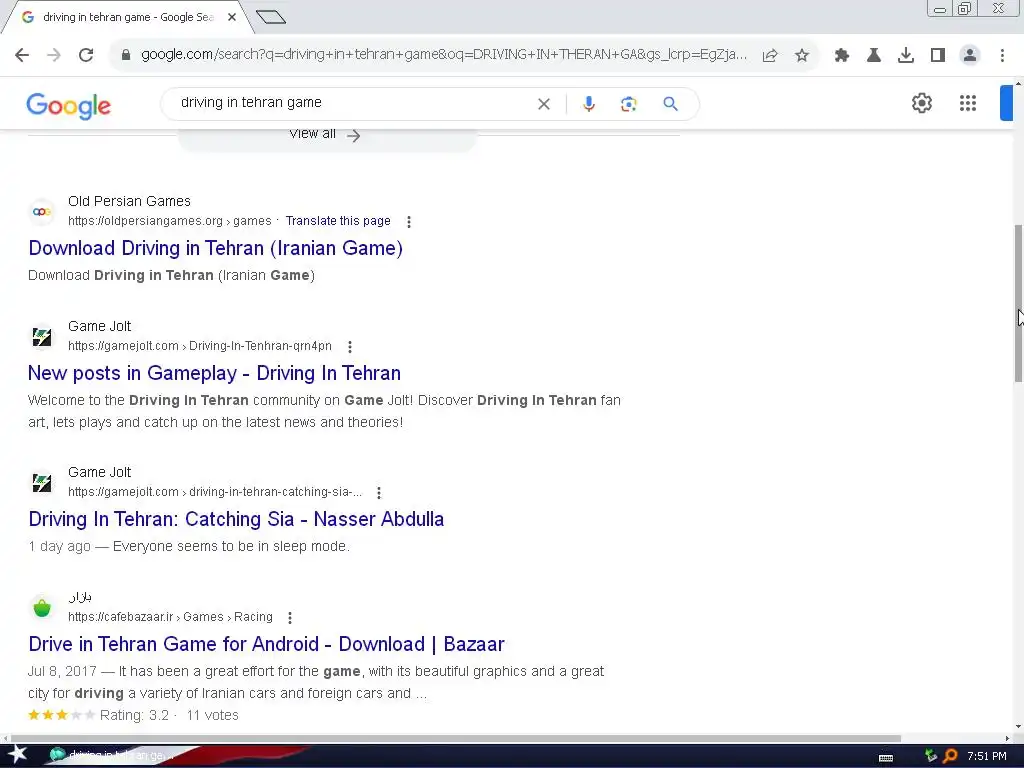Open the Extensions puzzle piece icon
Image resolution: width=1024 pixels, height=768 pixels.
(842, 56)
